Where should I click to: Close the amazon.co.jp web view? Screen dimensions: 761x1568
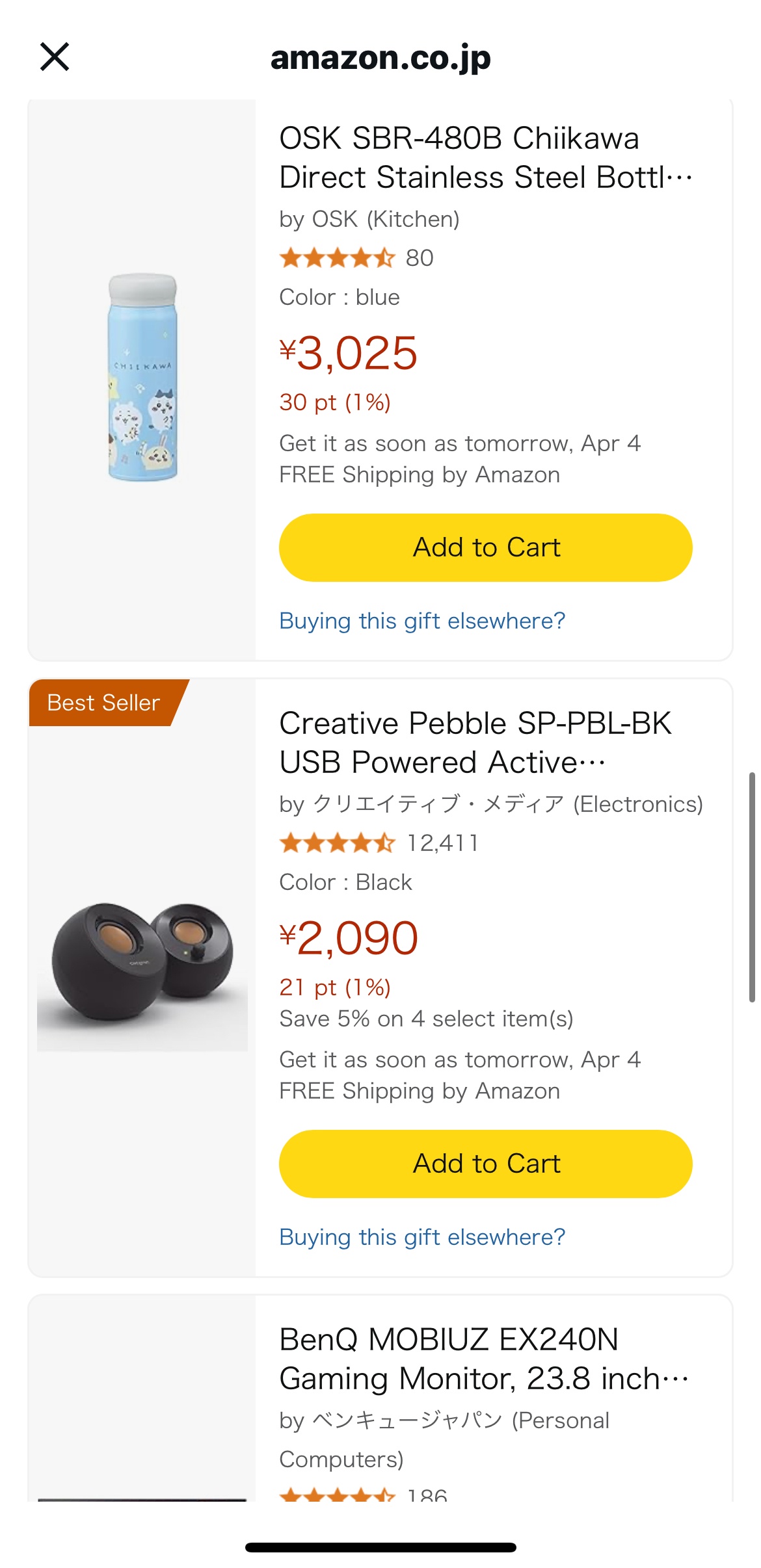point(55,57)
